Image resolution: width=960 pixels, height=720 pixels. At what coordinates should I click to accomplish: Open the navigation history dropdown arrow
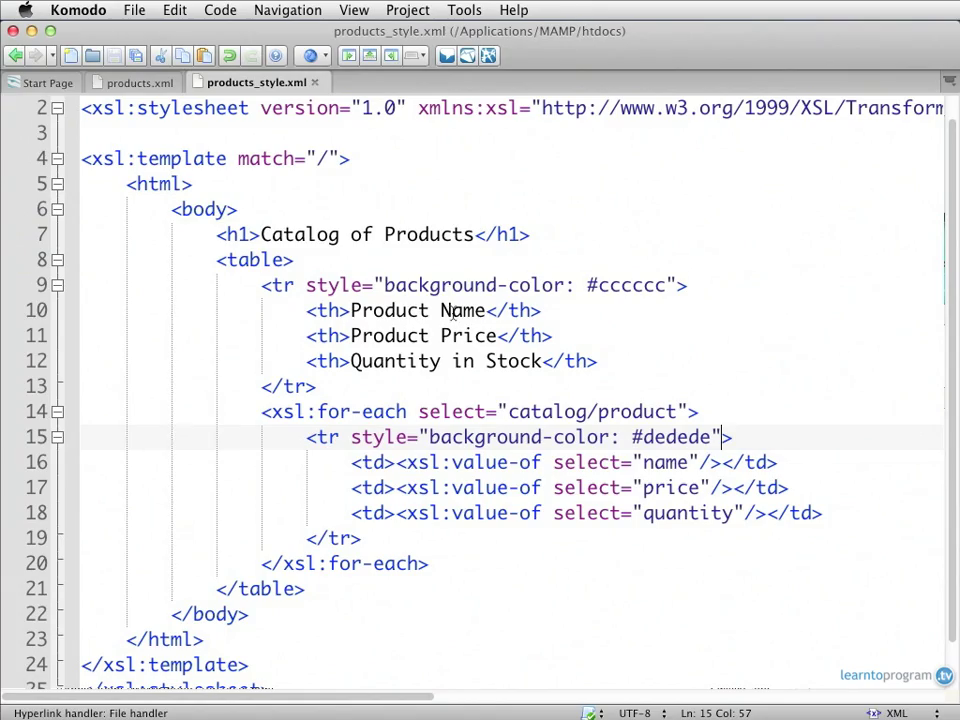[52, 56]
